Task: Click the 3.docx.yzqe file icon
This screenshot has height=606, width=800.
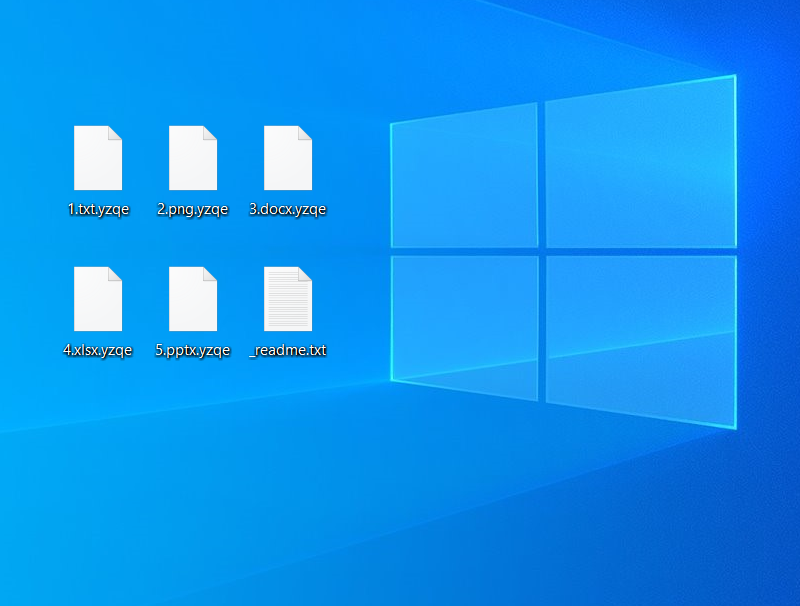Action: tap(288, 158)
